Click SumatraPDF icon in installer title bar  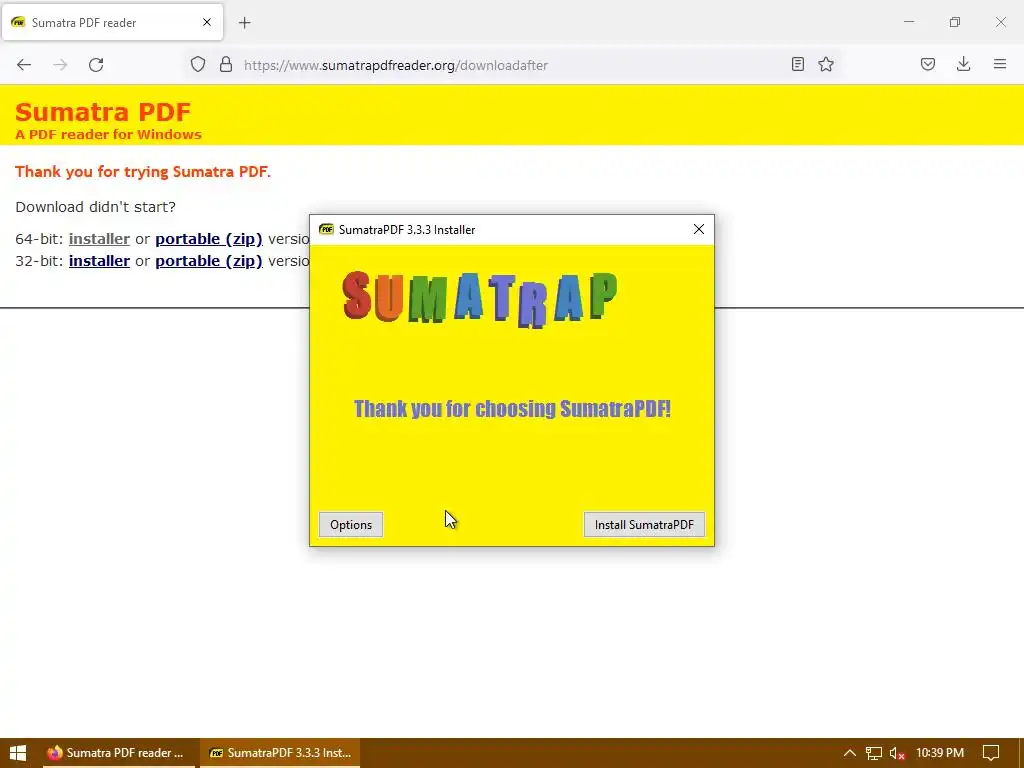coord(326,229)
